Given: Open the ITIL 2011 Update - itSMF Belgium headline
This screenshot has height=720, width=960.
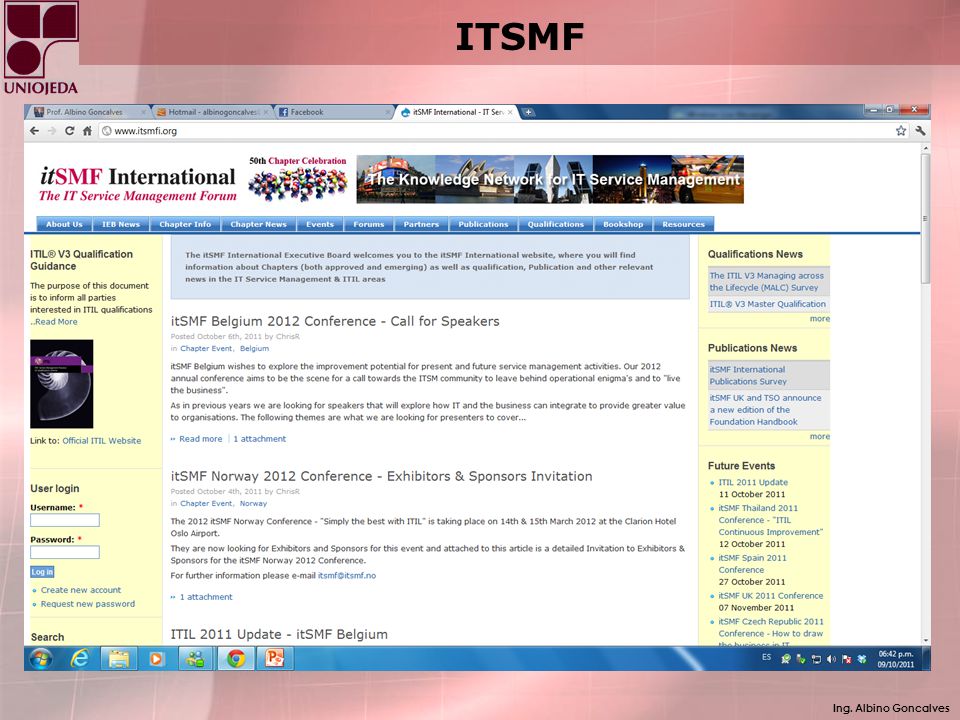Looking at the screenshot, I should tap(279, 634).
